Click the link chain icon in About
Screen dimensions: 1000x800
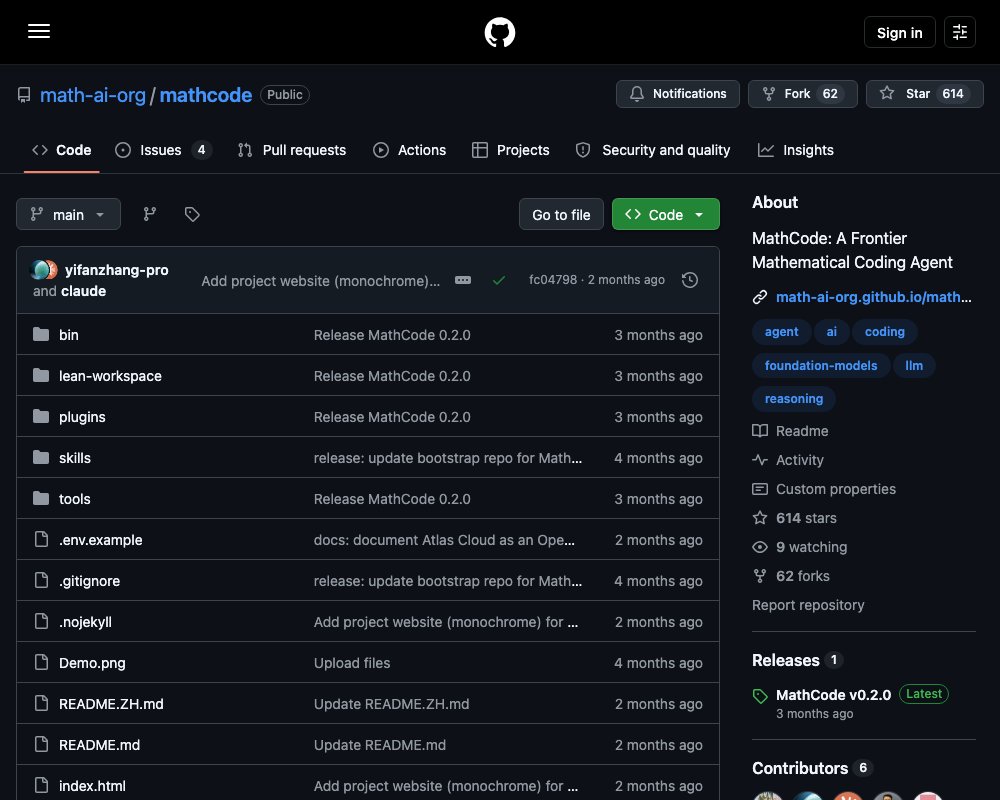click(760, 297)
